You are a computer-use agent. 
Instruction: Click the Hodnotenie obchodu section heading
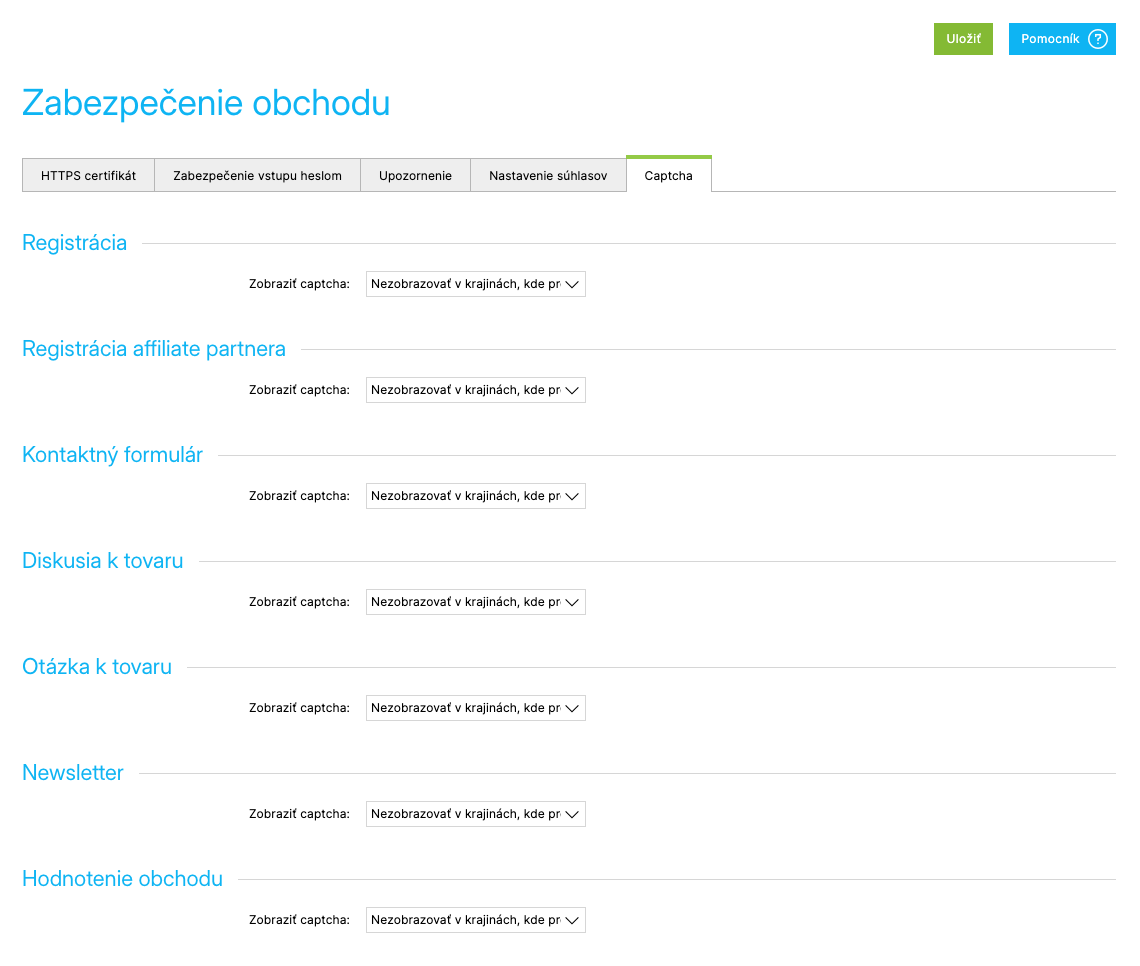[122, 879]
